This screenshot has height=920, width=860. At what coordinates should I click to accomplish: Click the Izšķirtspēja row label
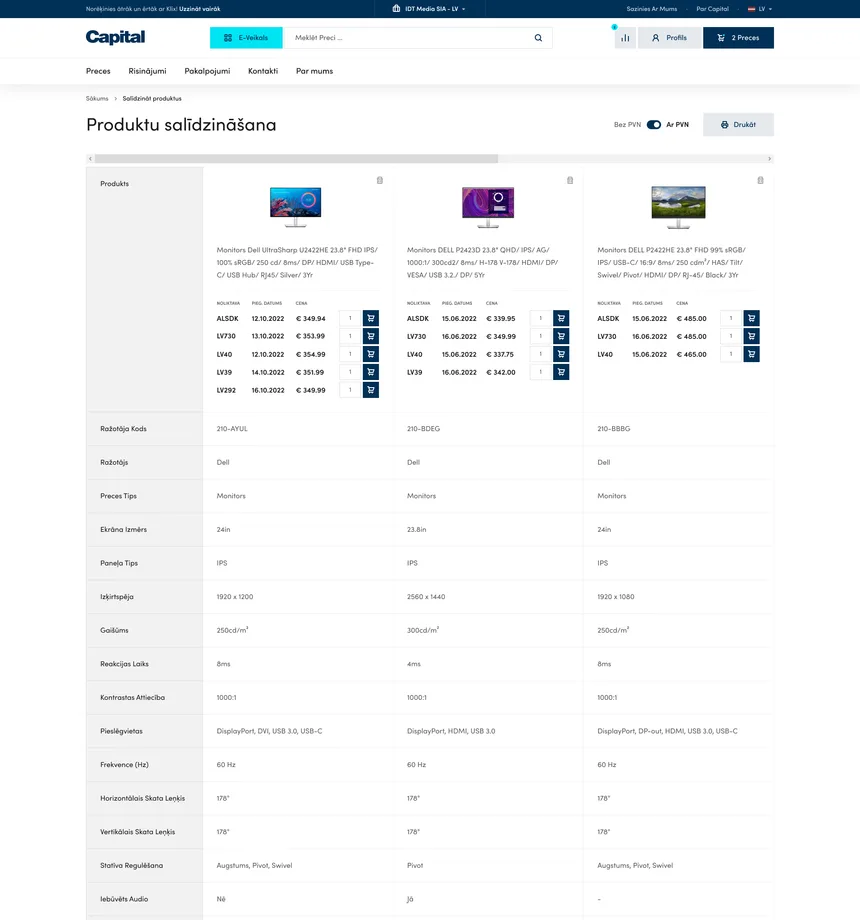[117, 597]
